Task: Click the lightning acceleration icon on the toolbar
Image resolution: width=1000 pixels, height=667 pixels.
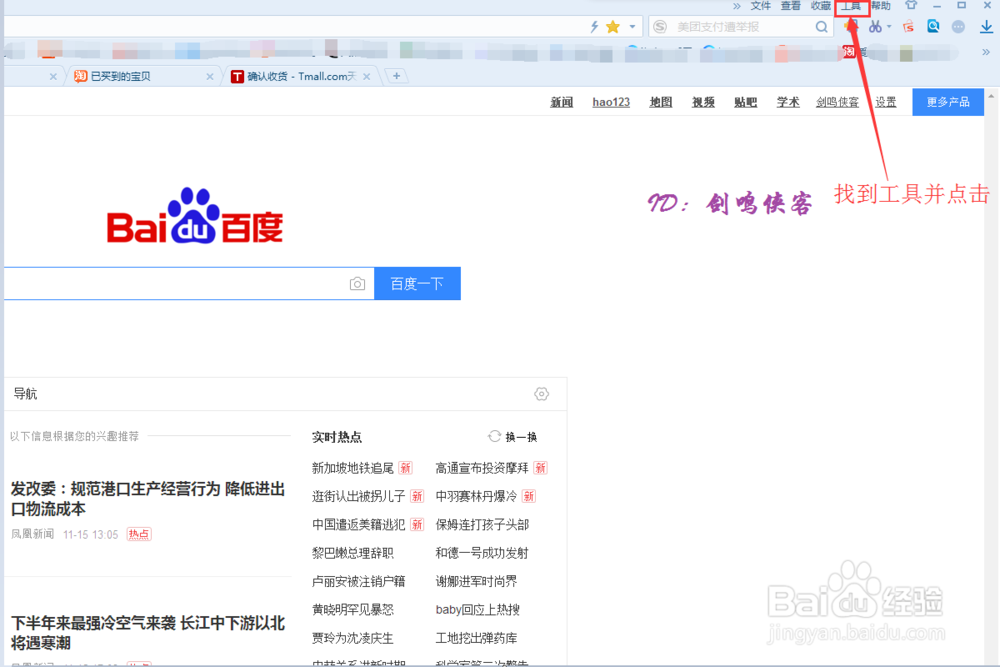Action: (x=594, y=27)
